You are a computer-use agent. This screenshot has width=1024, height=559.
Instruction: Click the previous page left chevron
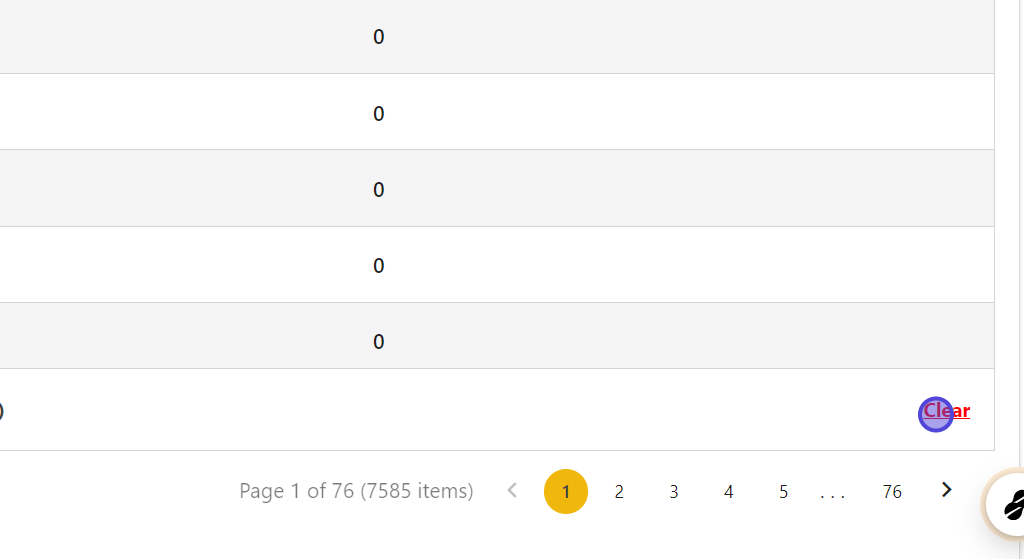click(x=513, y=490)
